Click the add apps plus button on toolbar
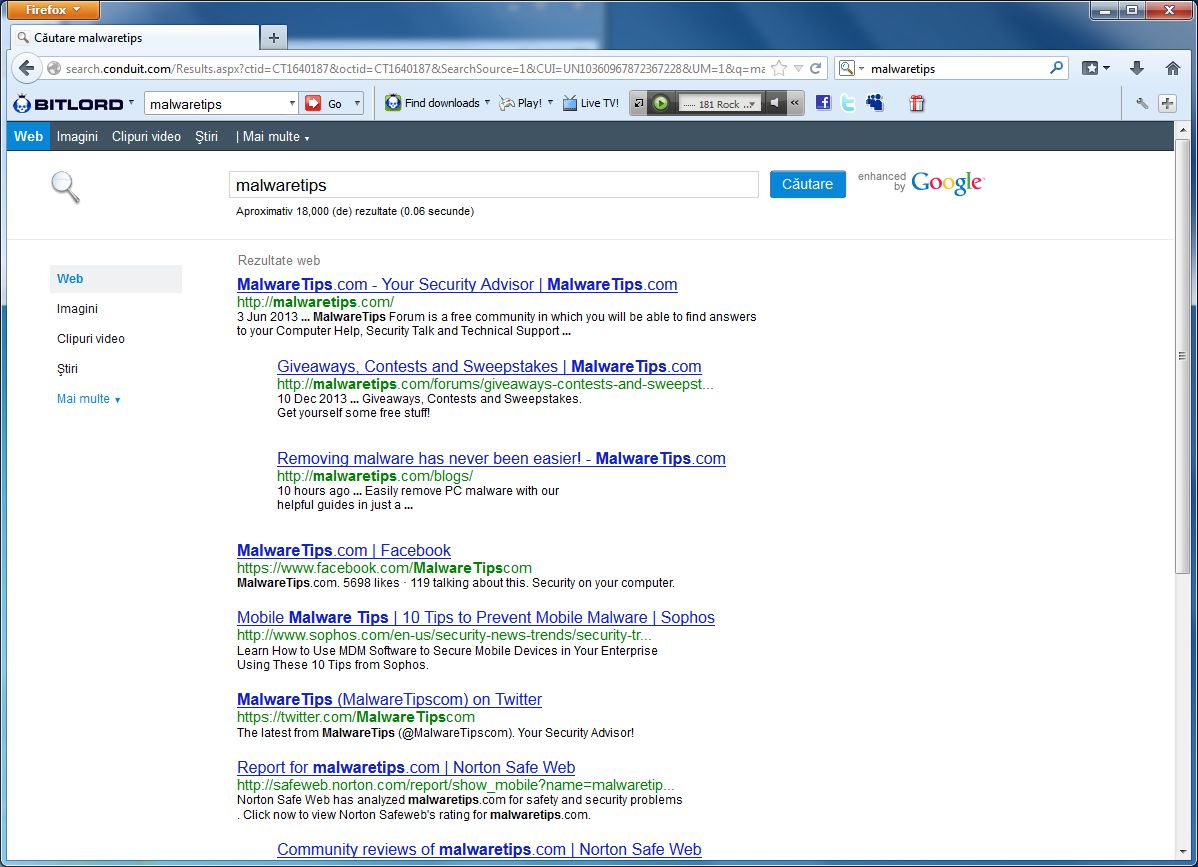1198x867 pixels. [x=1167, y=103]
